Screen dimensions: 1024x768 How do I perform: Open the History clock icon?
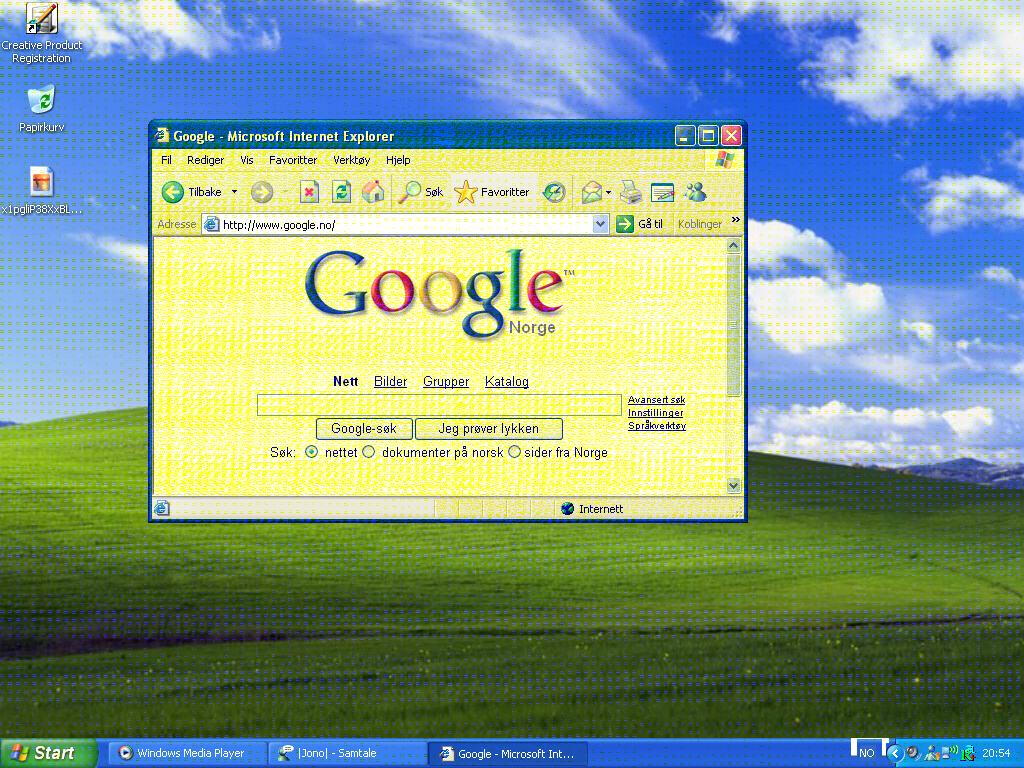[554, 192]
